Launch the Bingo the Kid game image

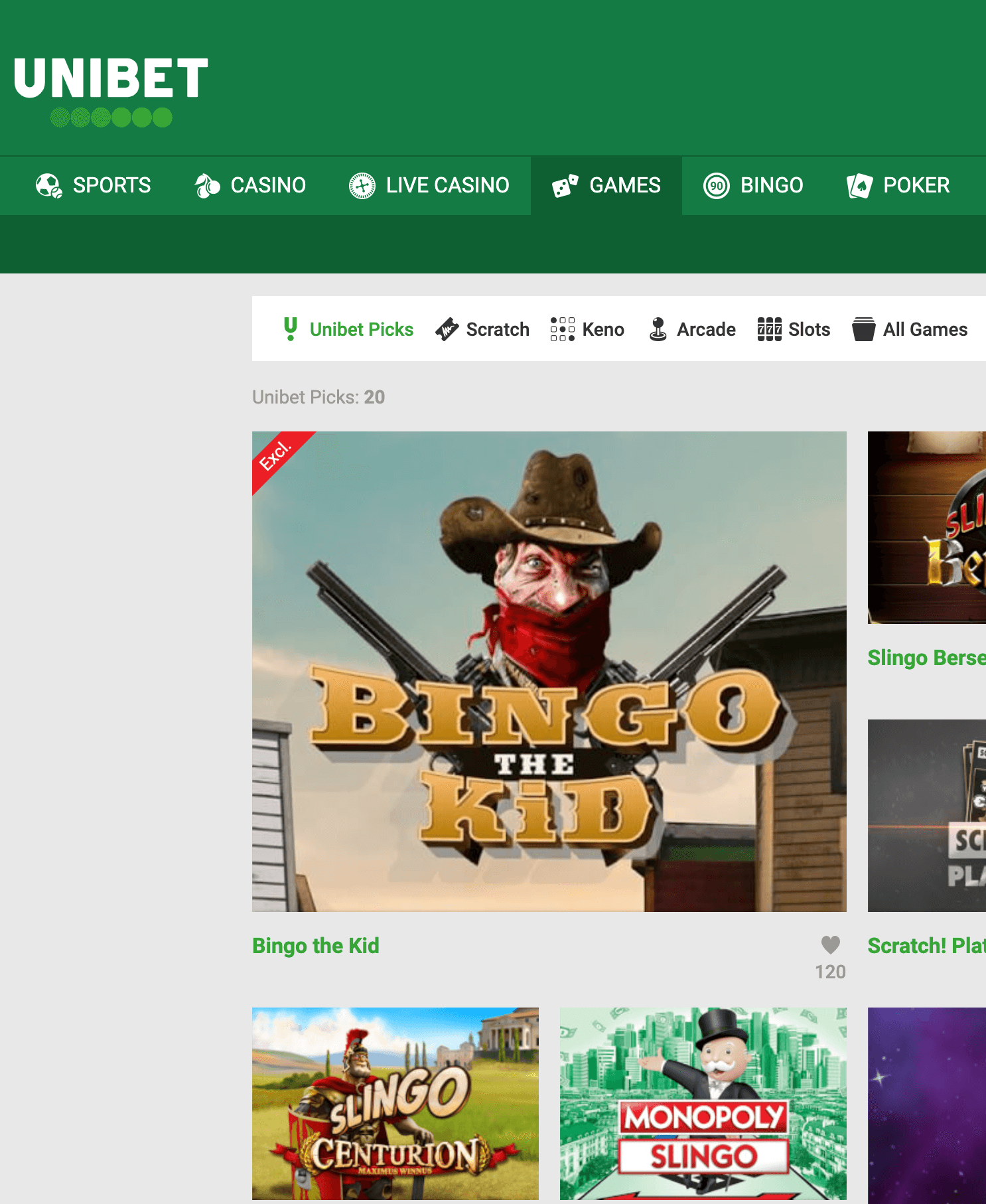click(549, 671)
